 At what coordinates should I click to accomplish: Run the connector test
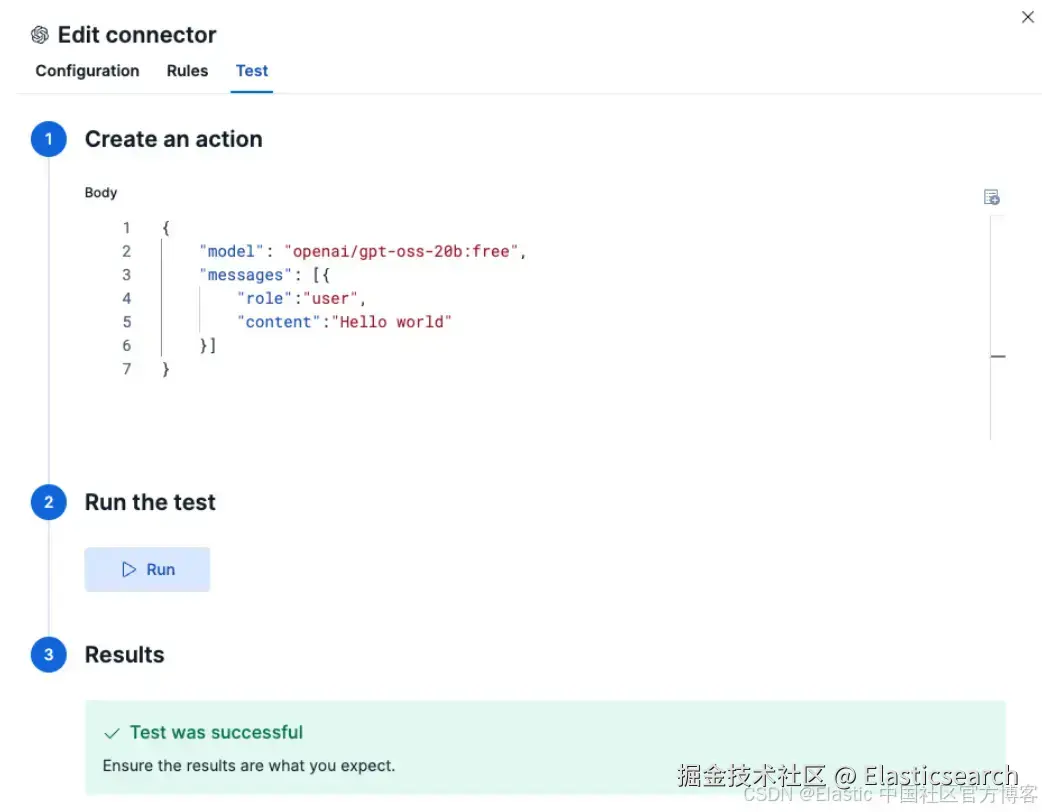click(x=147, y=569)
